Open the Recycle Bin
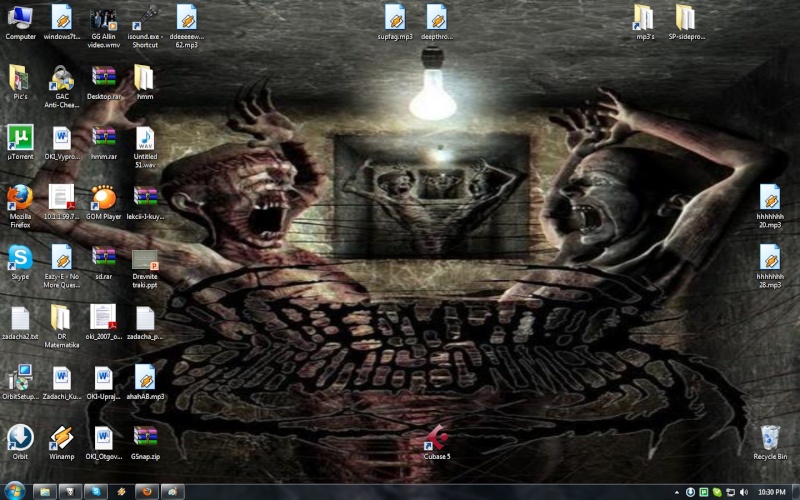The height and width of the screenshot is (500, 800). (770, 442)
